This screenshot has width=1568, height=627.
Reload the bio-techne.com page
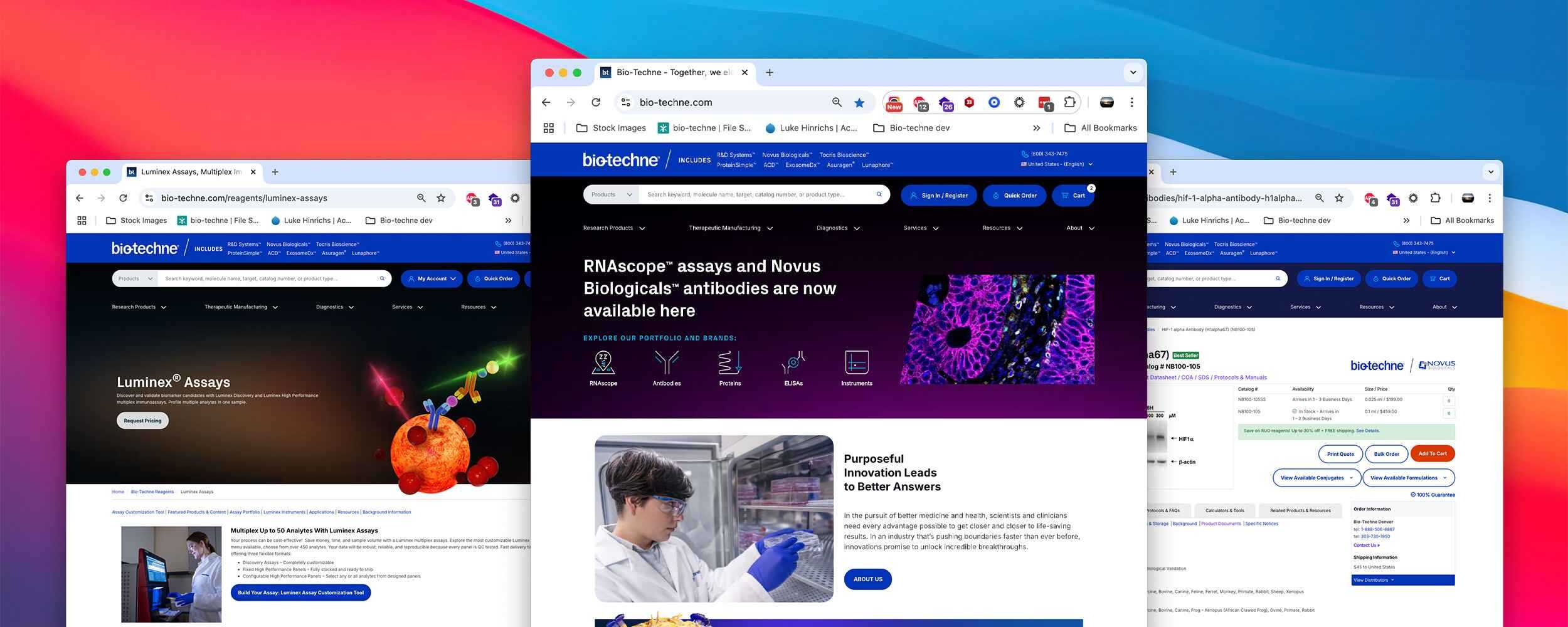click(x=596, y=103)
